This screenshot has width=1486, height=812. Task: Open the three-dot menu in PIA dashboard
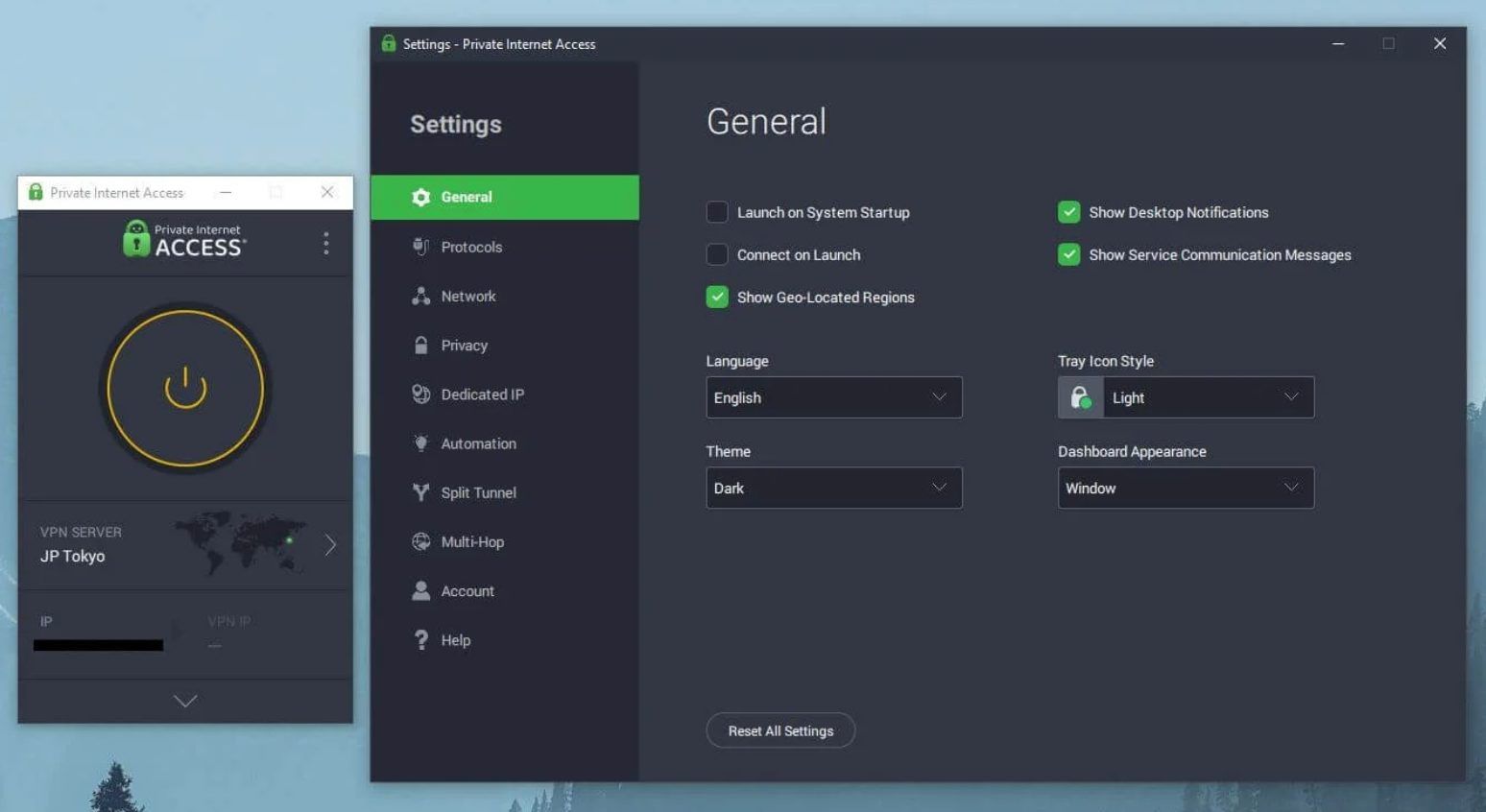(x=326, y=243)
